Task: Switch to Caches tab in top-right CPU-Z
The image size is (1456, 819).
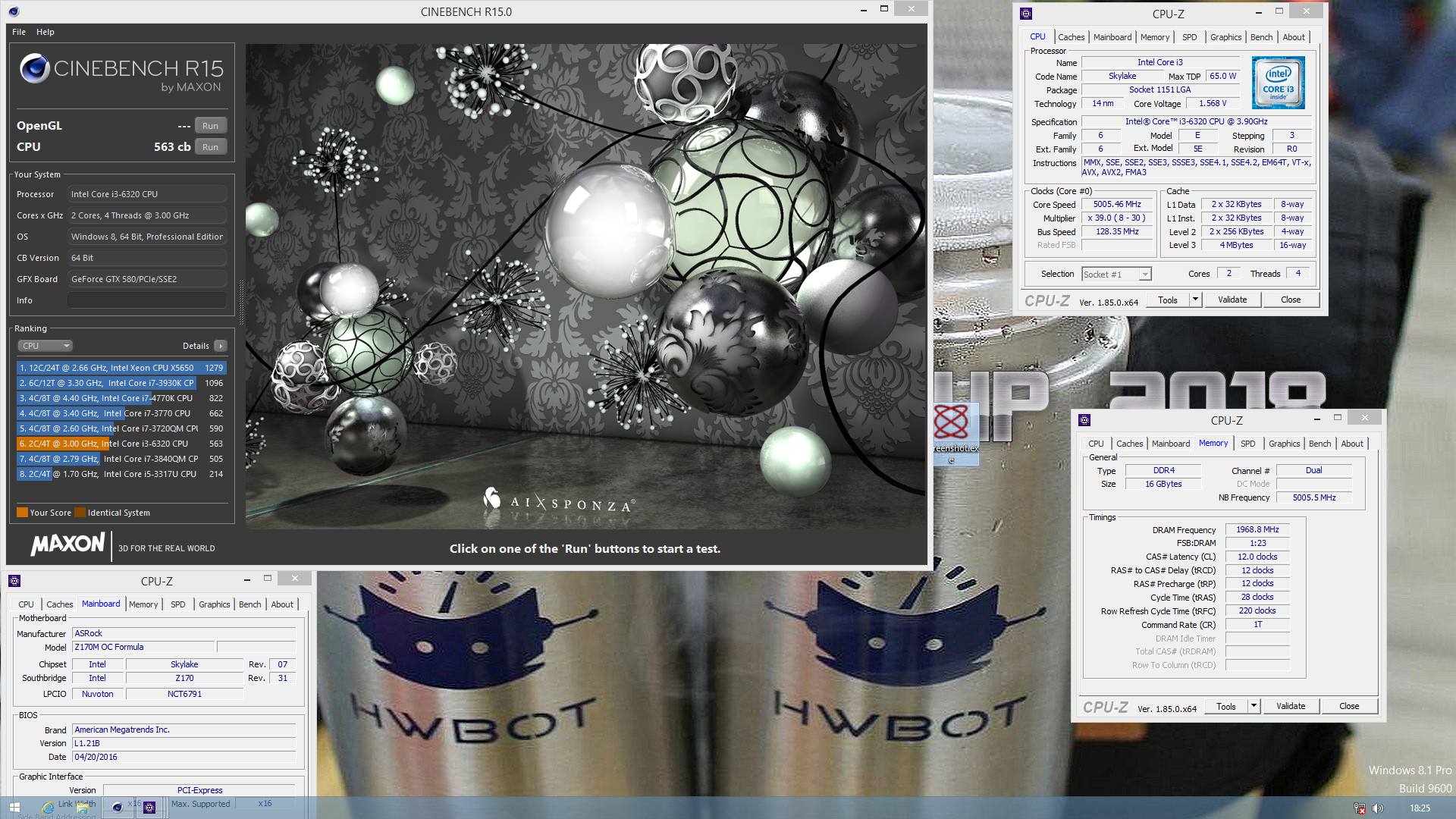Action: pyautogui.click(x=1071, y=37)
